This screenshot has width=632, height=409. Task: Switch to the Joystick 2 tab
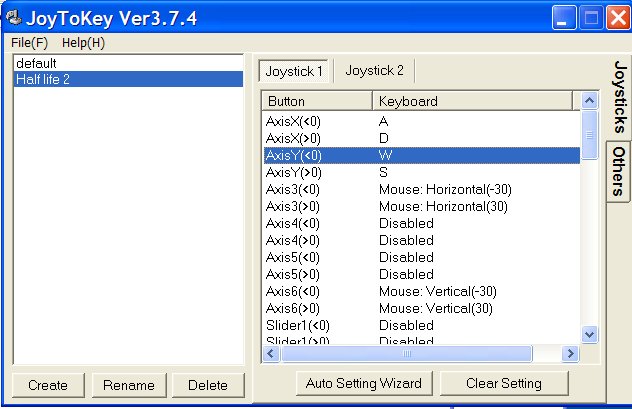tap(374, 71)
